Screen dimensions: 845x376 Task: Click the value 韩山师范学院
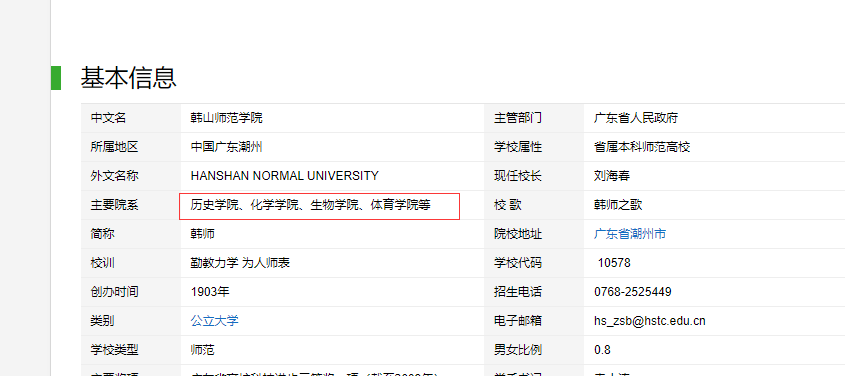(226, 117)
